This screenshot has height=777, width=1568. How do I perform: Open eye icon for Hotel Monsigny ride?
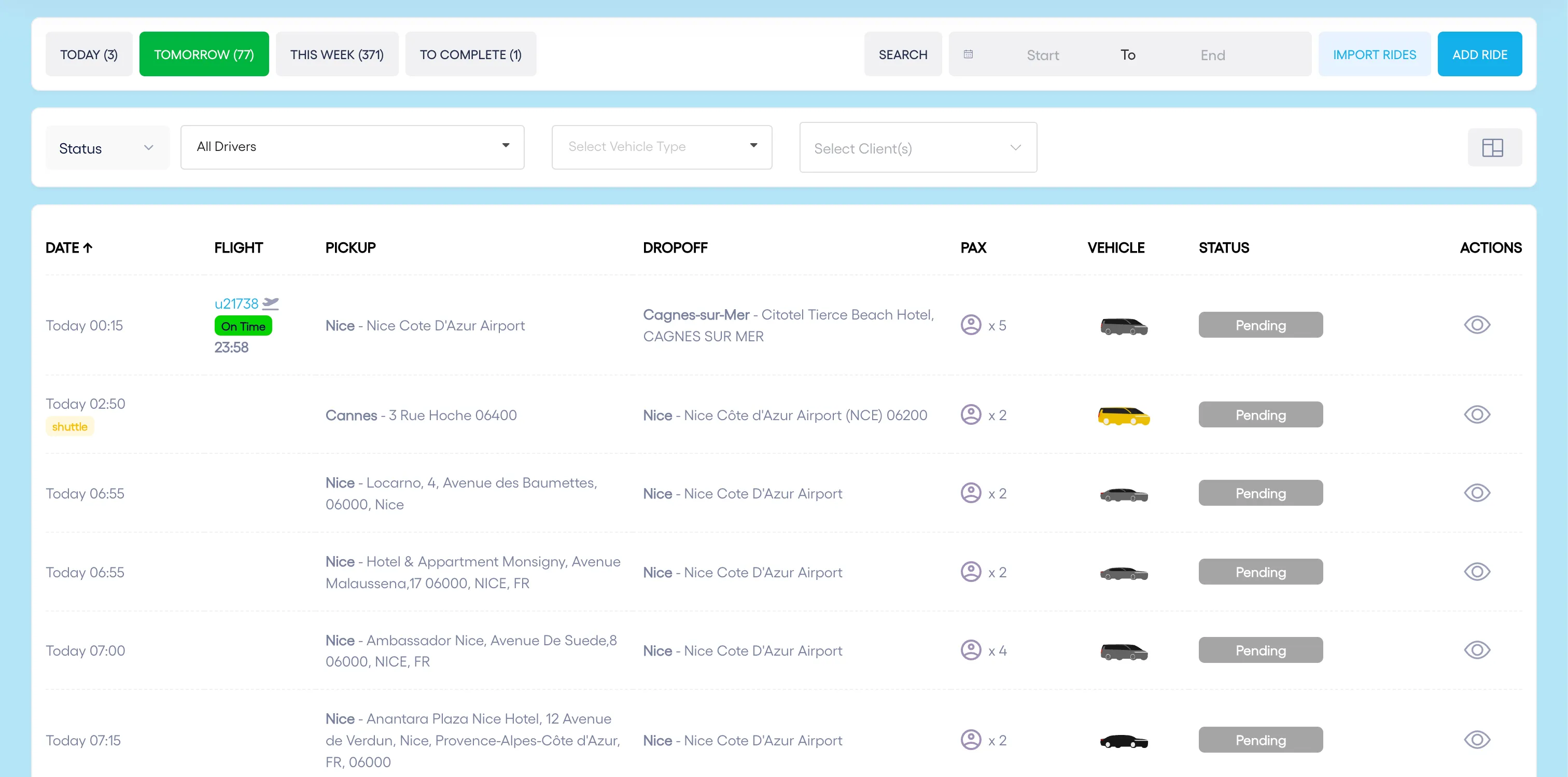[x=1477, y=572]
